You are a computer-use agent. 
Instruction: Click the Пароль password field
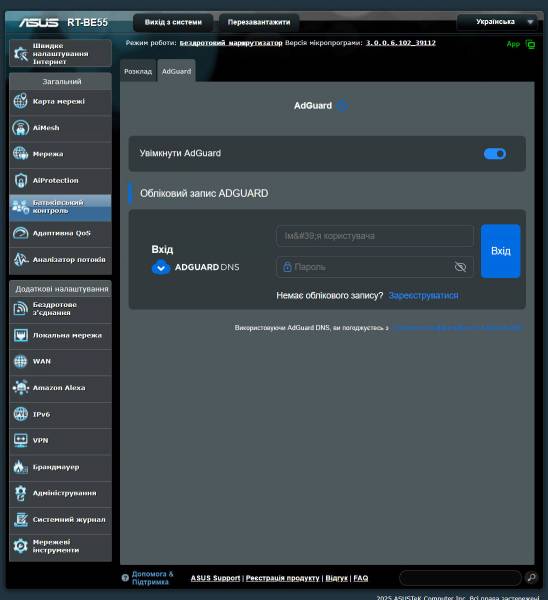pyautogui.click(x=375, y=267)
